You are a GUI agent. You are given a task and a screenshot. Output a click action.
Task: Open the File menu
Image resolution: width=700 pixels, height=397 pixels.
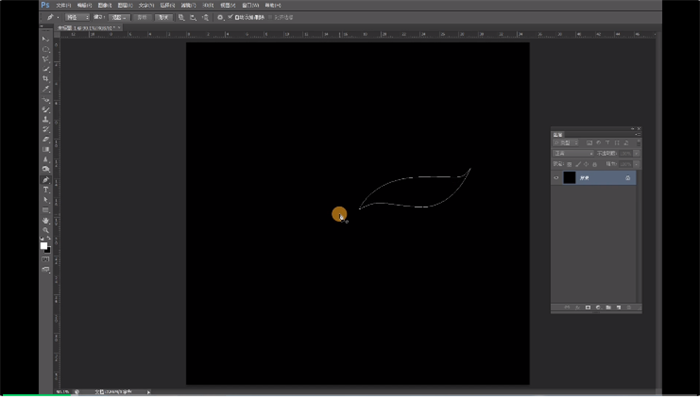click(x=63, y=5)
